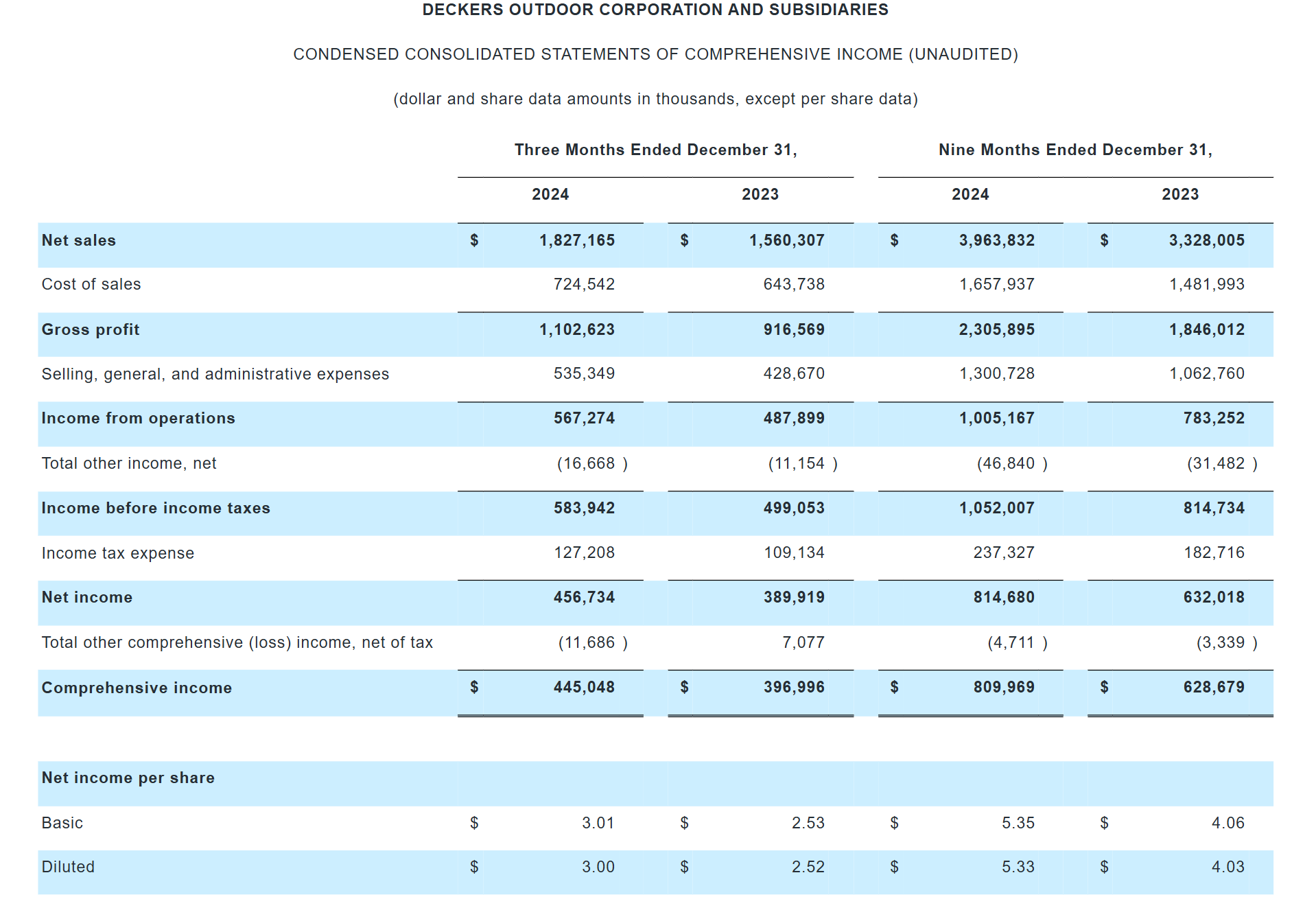Image resolution: width=1316 pixels, height=897 pixels.
Task: Click tax expense value 182,716
Action: point(1214,552)
